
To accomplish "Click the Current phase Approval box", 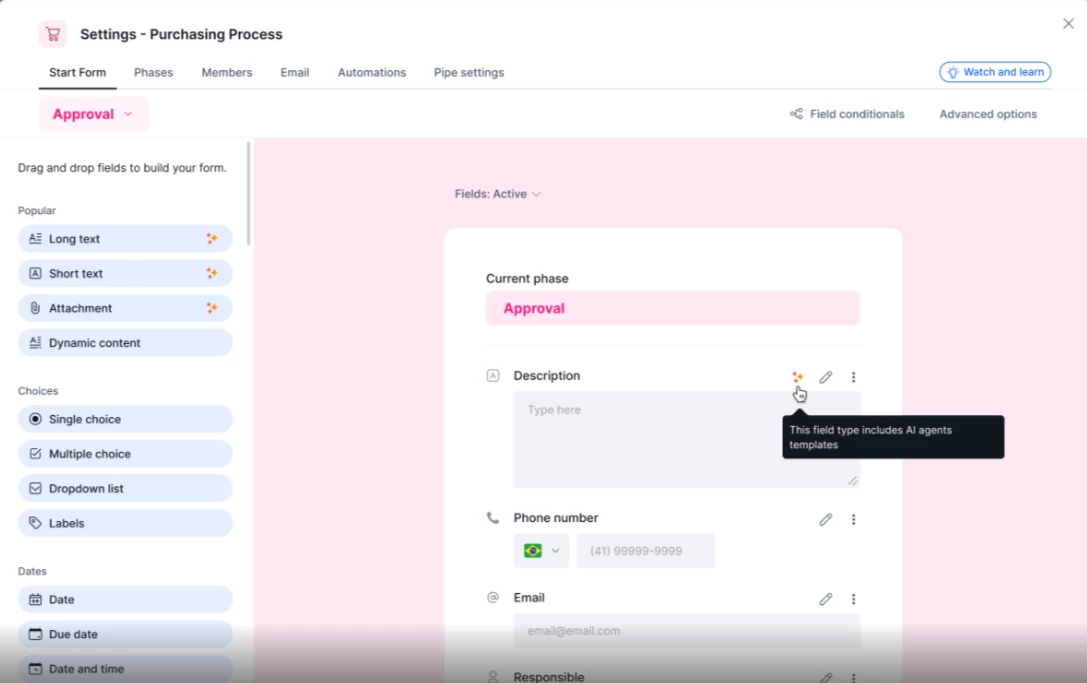I will pos(672,308).
